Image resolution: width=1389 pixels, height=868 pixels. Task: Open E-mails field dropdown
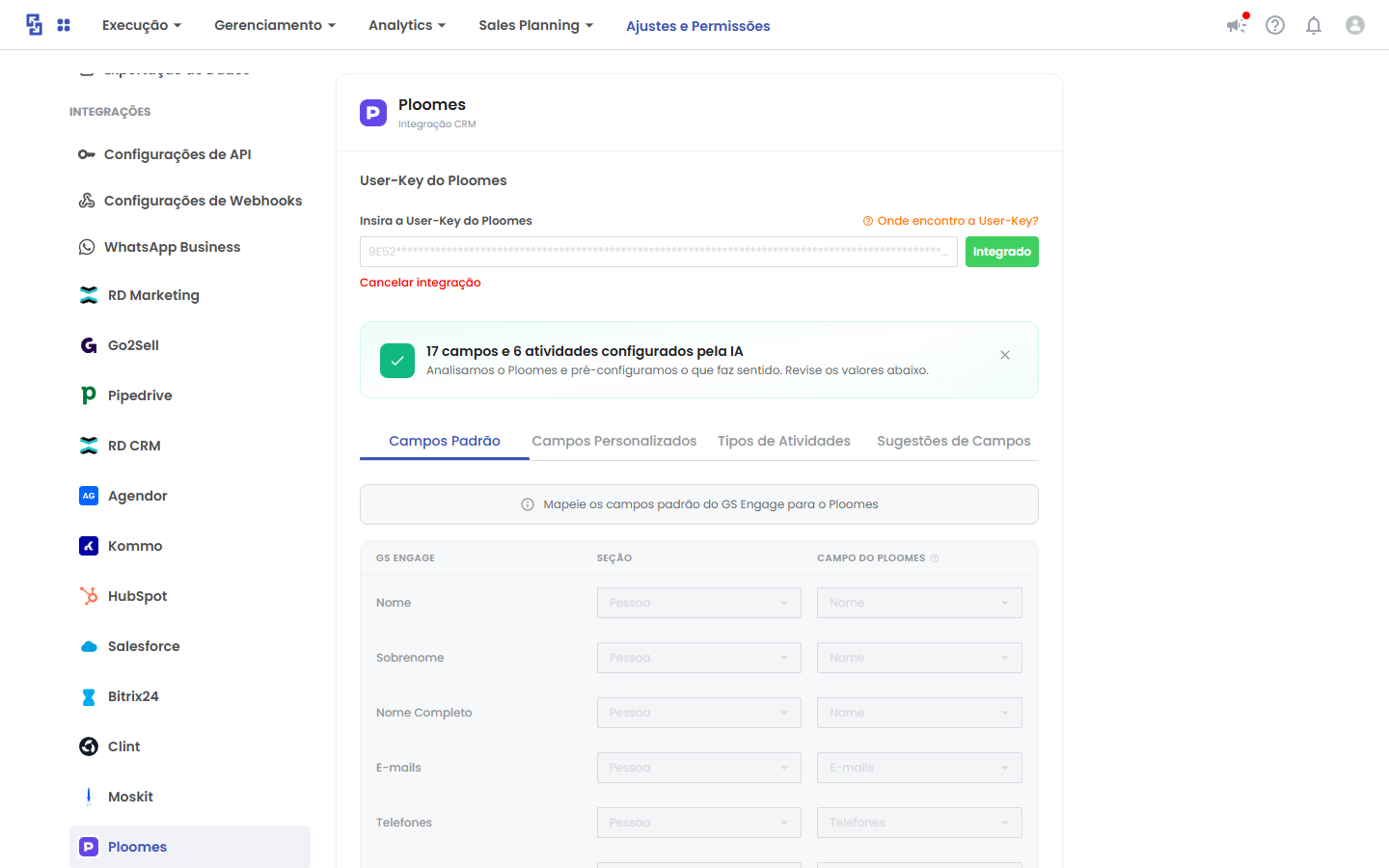point(919,768)
